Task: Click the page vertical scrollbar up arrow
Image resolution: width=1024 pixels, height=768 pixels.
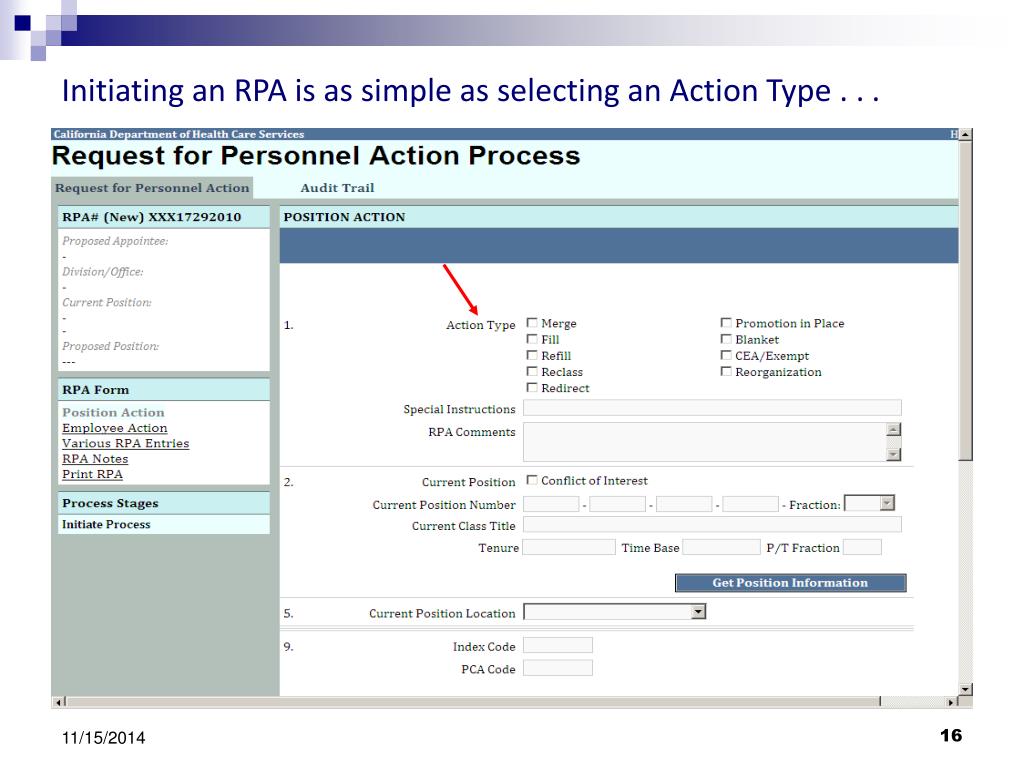Action: [x=965, y=135]
